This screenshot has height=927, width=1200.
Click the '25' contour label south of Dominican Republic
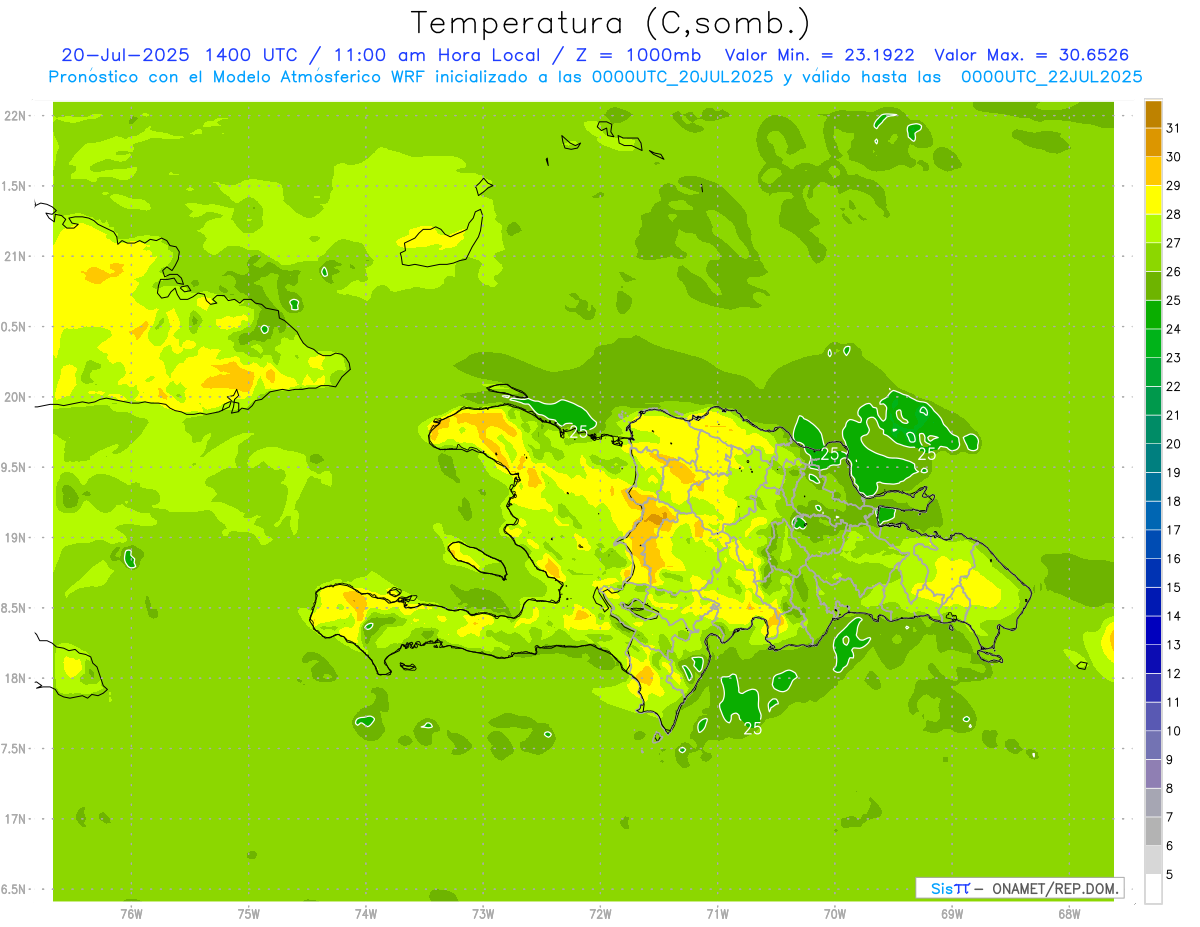(x=753, y=729)
